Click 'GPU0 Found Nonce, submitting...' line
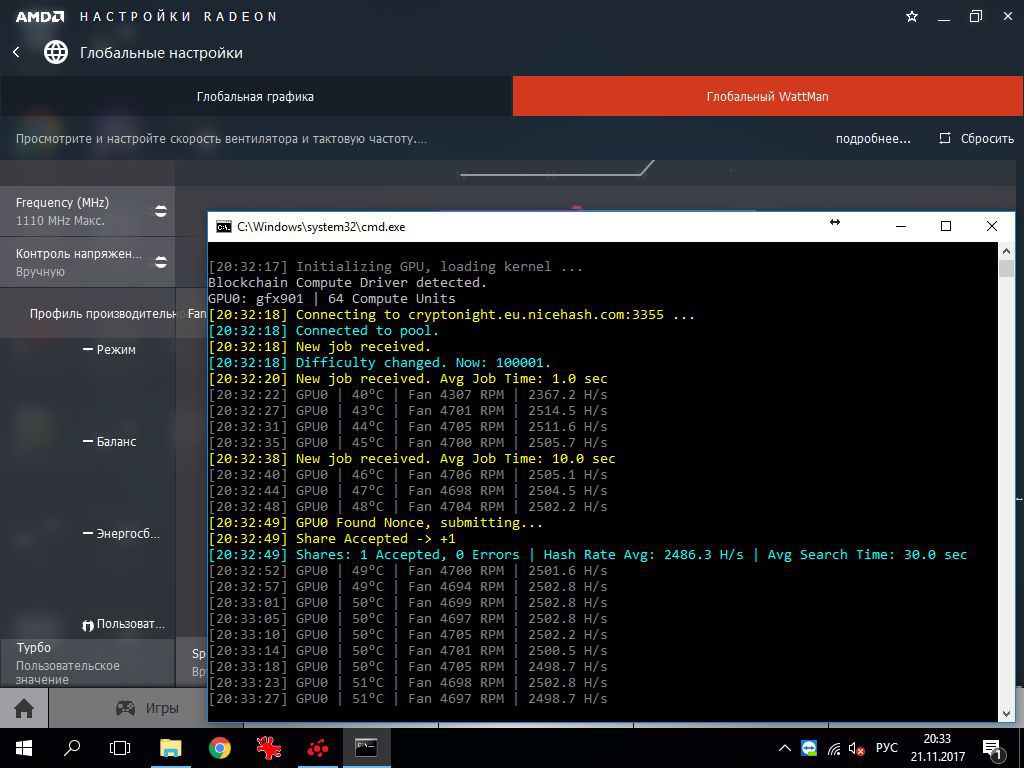1024x768 pixels. [x=376, y=522]
